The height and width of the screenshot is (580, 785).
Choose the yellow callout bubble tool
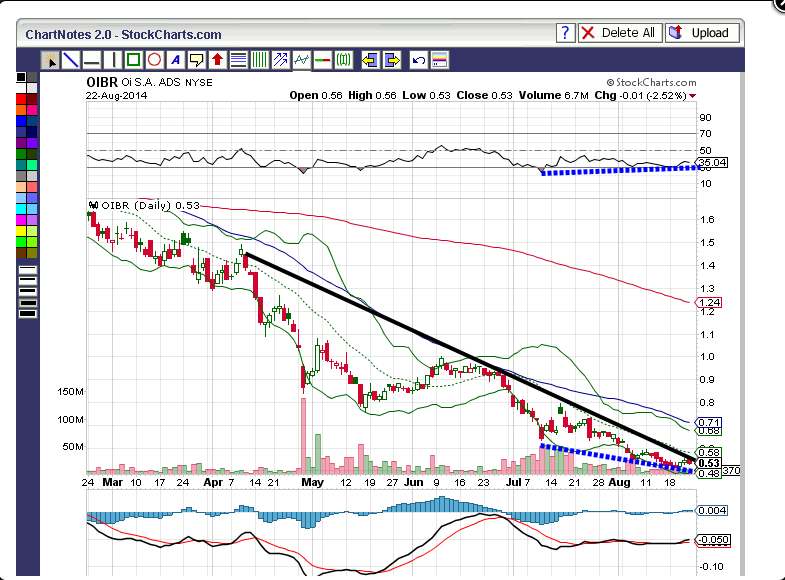click(x=196, y=60)
